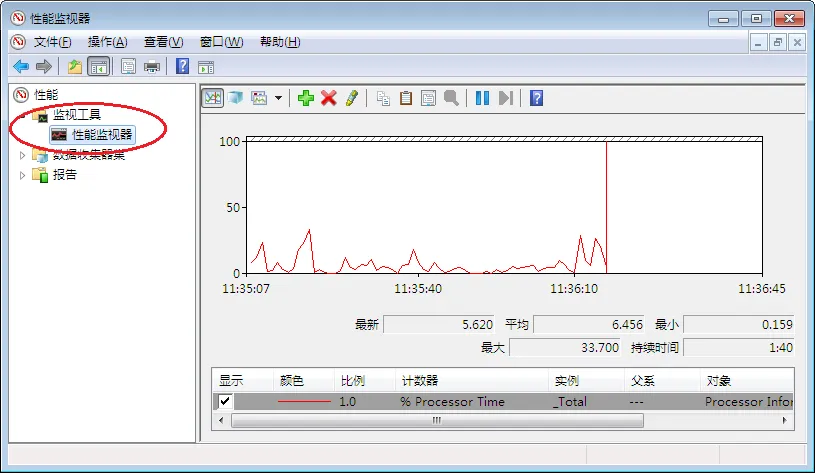Image resolution: width=815 pixels, height=473 pixels.
Task: Click the 1.0 scale cell
Action: [x=347, y=401]
